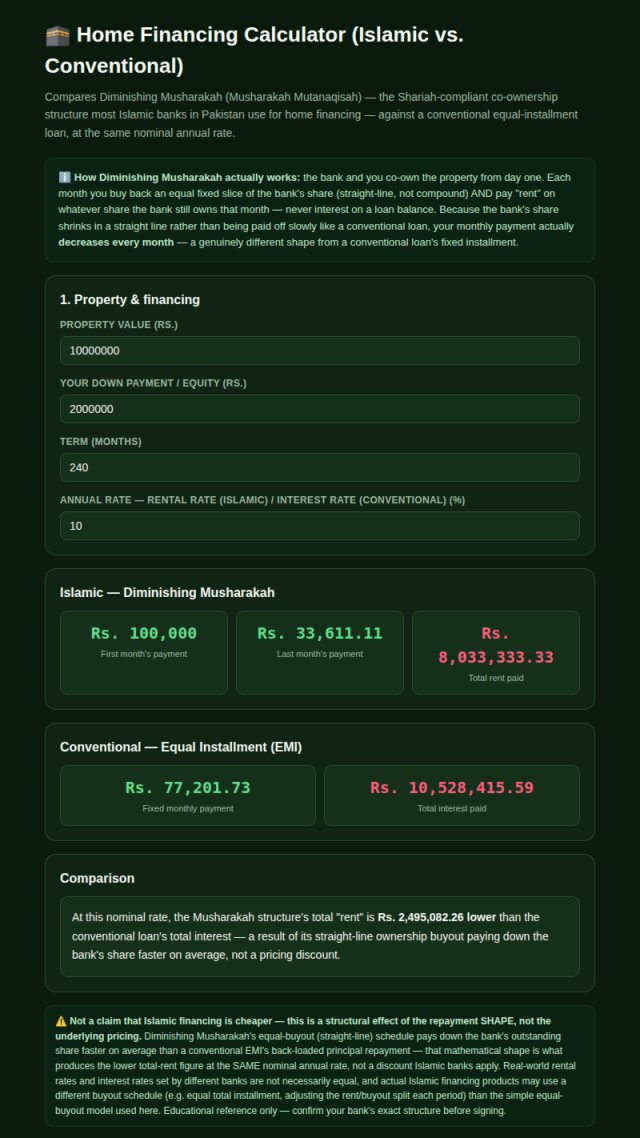The image size is (640, 1138).
Task: Click the Islamic Diminishing Musharakah heading
Action: click(167, 593)
